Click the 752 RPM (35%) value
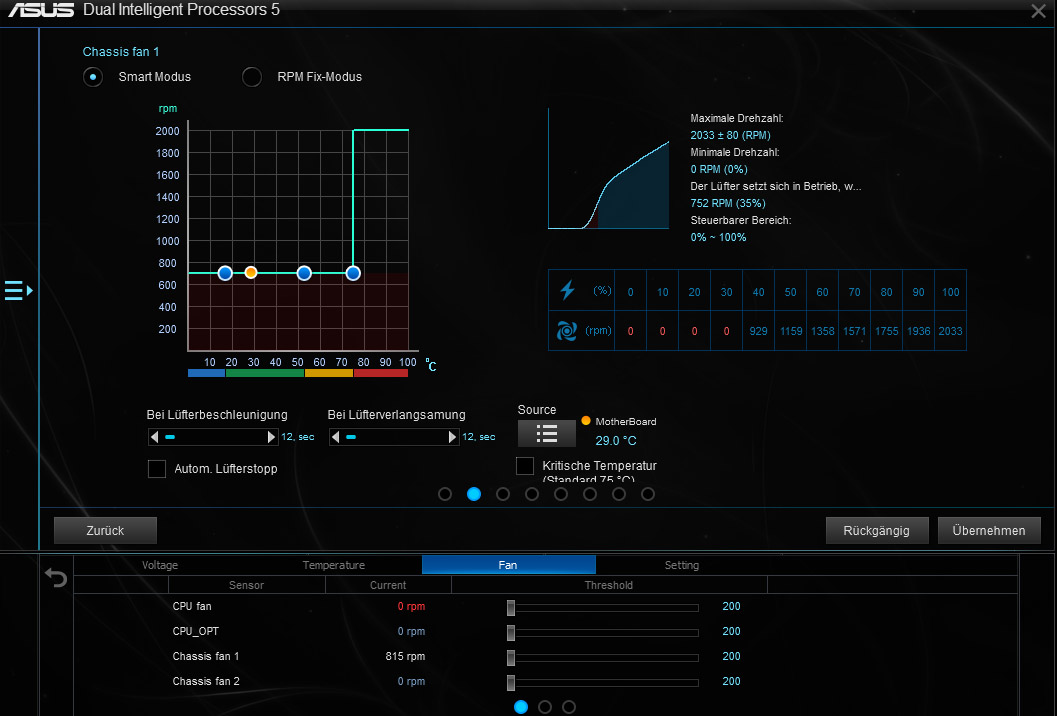The width and height of the screenshot is (1057, 716). coord(727,203)
